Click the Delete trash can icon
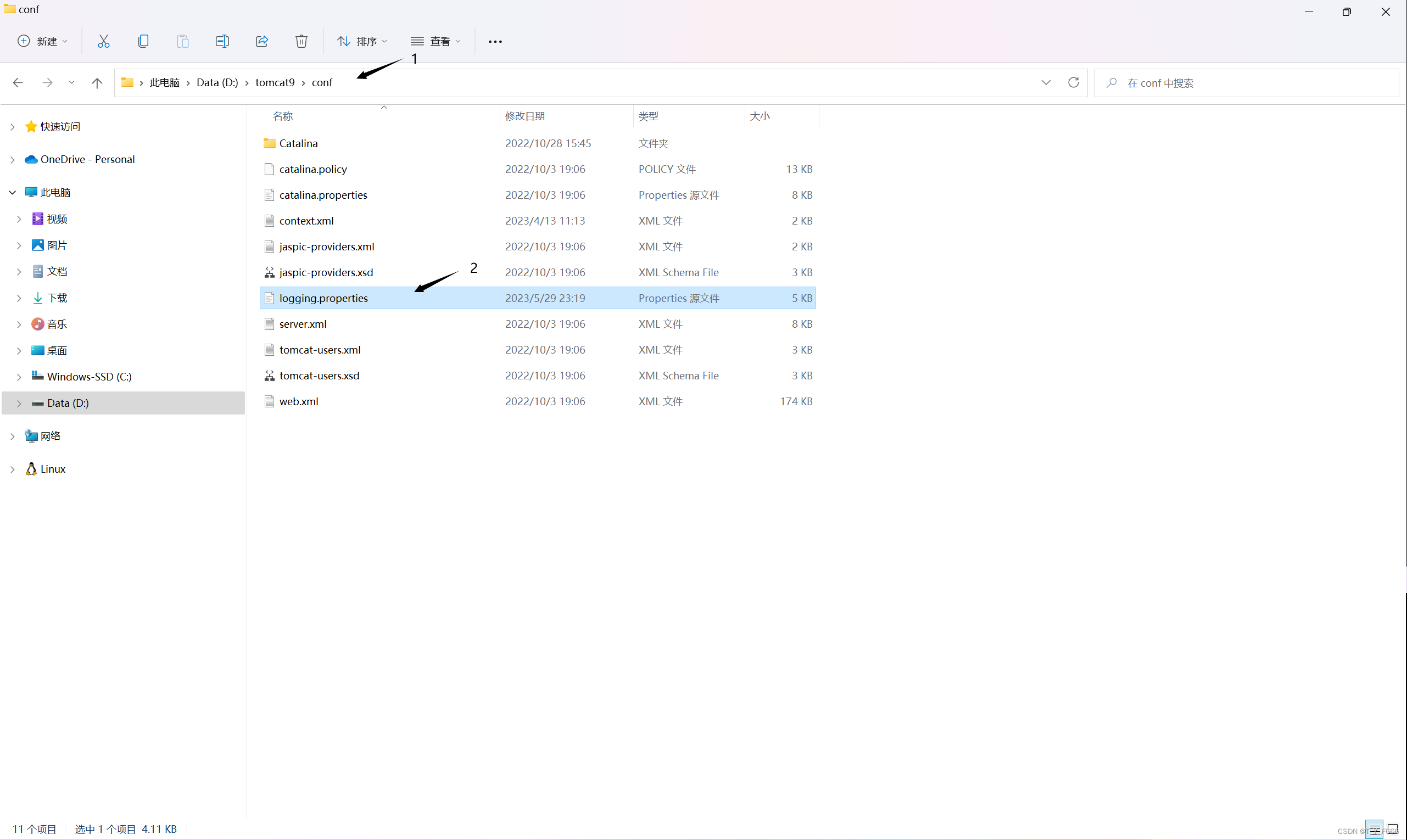Viewport: 1407px width, 840px height. tap(301, 41)
